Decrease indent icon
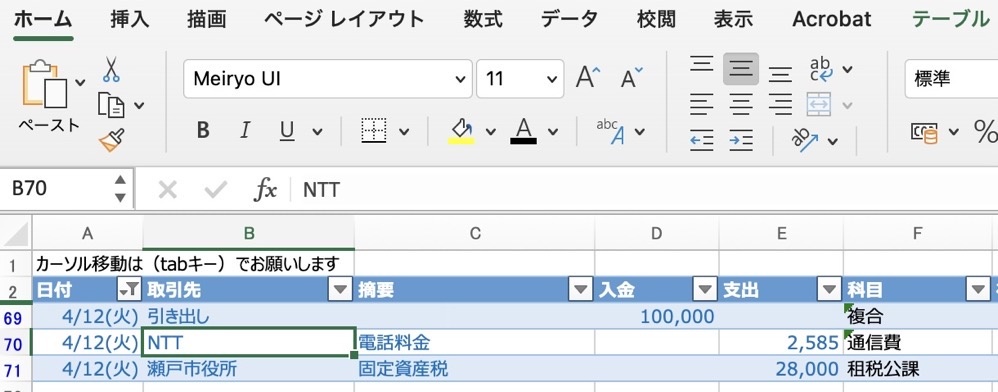998x392 pixels. [x=702, y=140]
